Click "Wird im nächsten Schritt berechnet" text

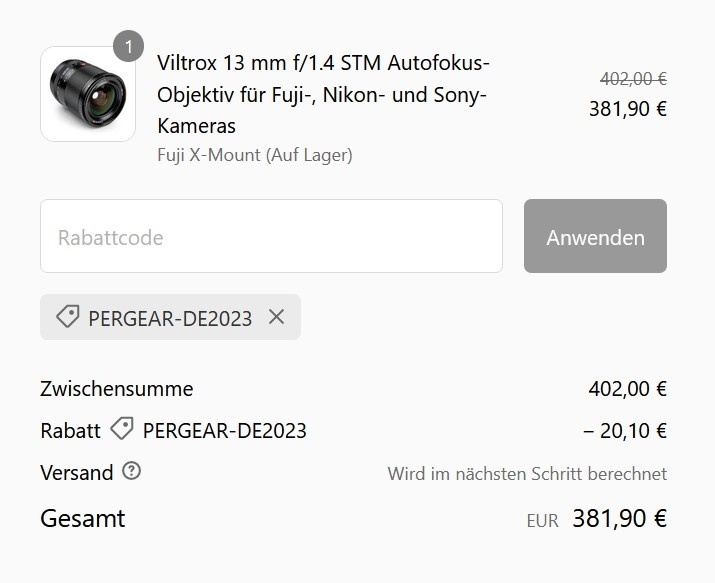click(x=527, y=473)
